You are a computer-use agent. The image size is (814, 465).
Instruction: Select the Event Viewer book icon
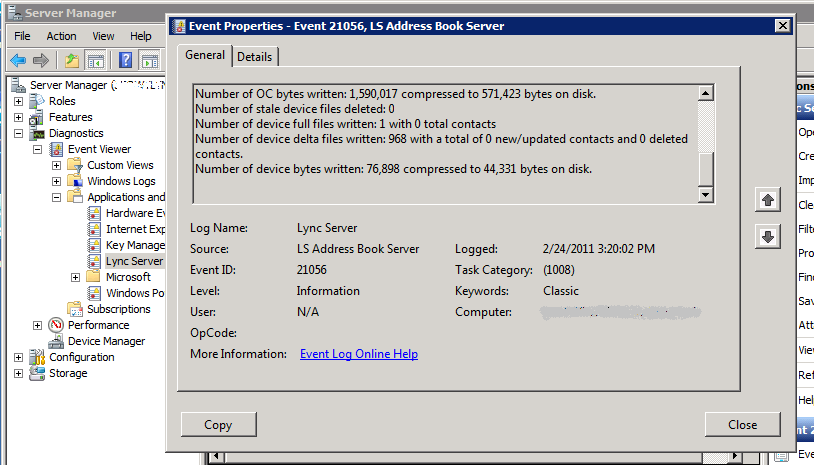coord(56,149)
